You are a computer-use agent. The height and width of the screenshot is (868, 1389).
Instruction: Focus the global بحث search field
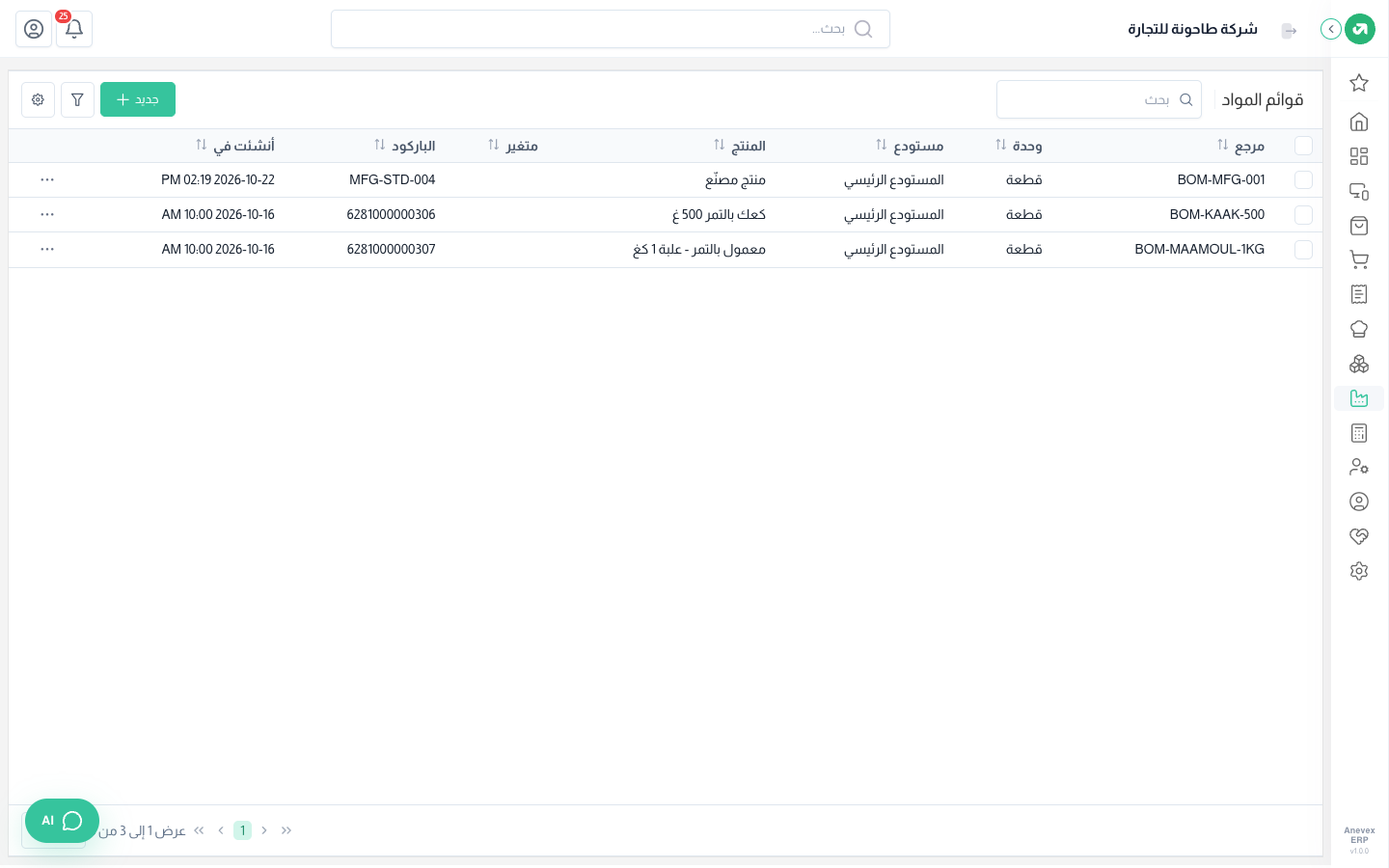[610, 29]
